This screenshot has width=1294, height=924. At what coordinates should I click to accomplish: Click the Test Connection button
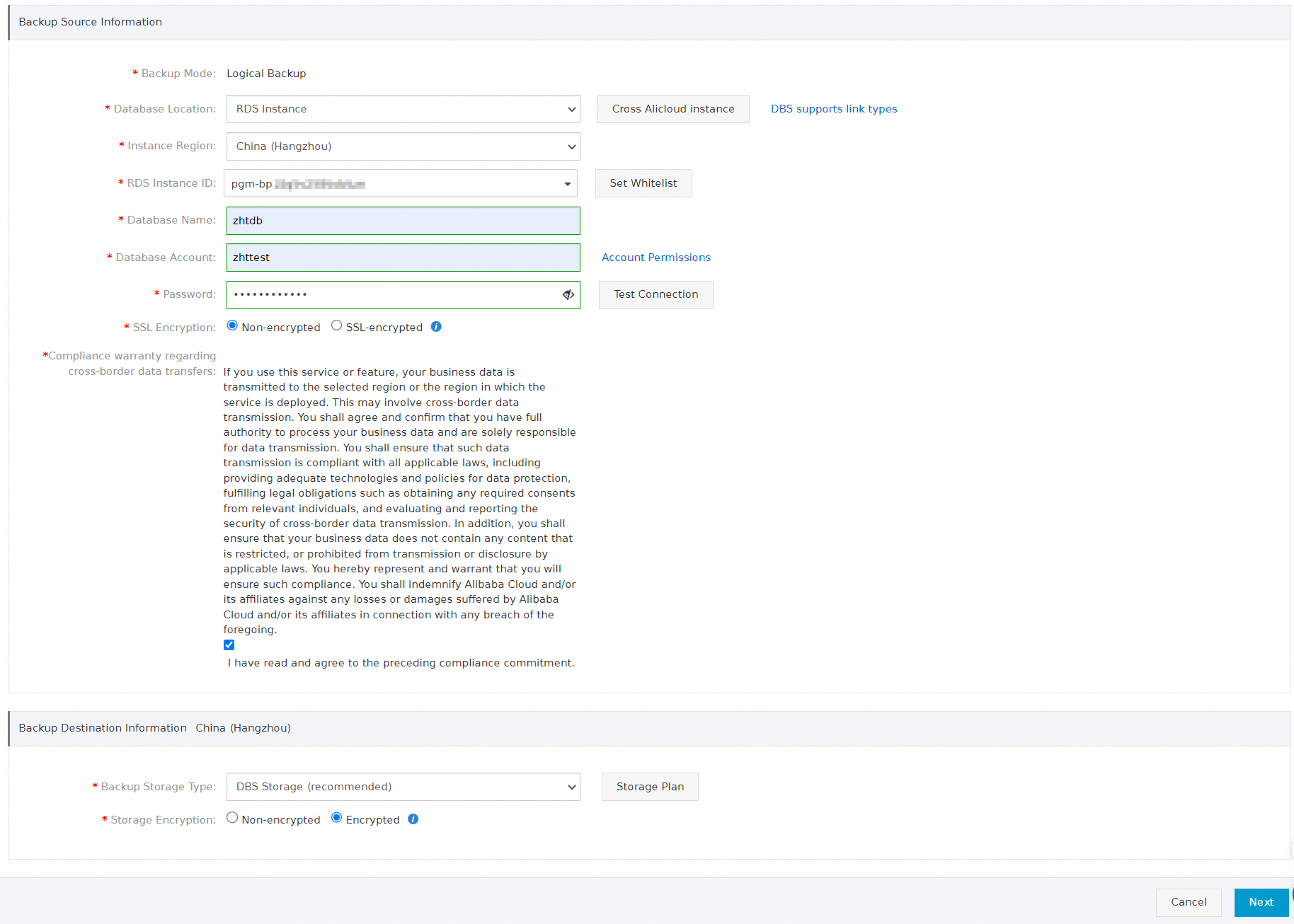pos(656,295)
